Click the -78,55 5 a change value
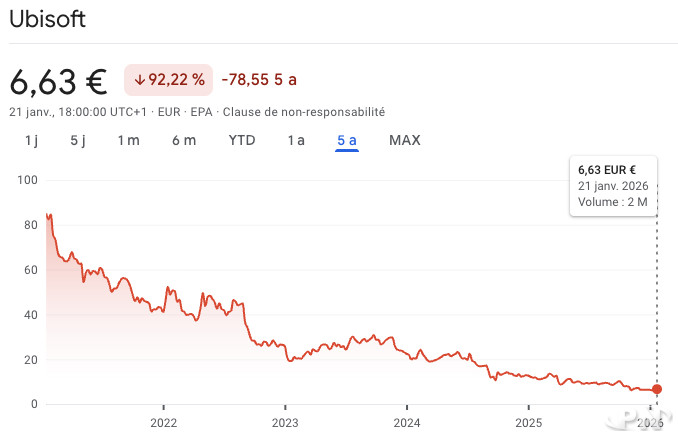Viewport: 678px width, 436px height. 259,80
